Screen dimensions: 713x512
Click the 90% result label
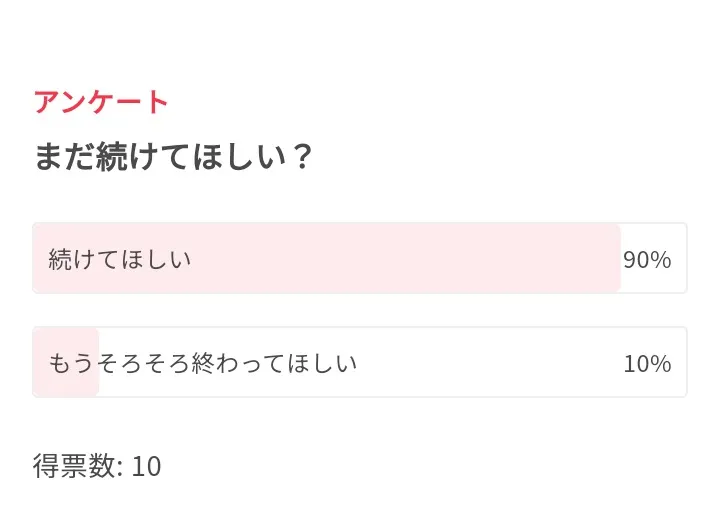click(647, 260)
